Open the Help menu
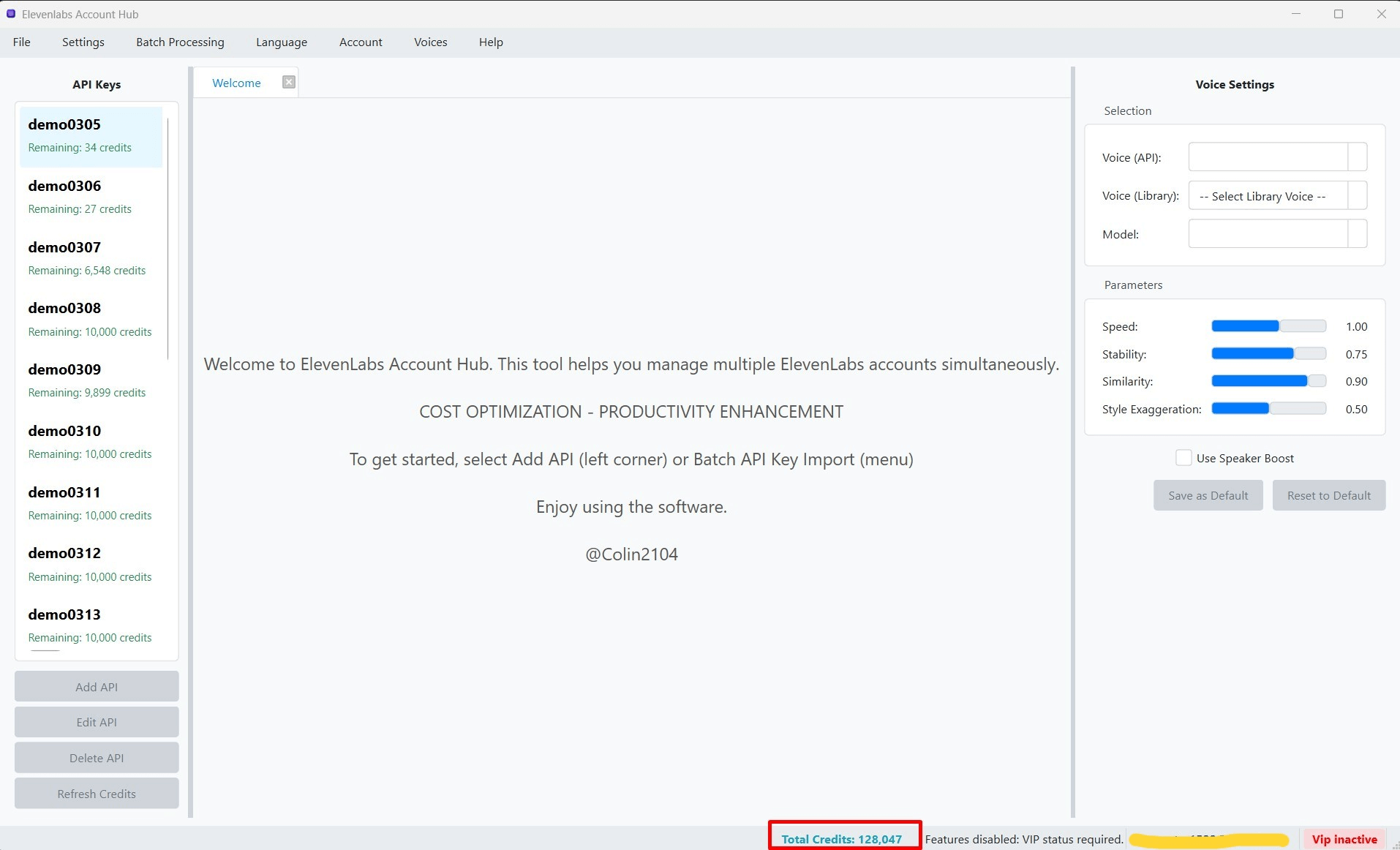This screenshot has height=850, width=1400. (x=491, y=42)
